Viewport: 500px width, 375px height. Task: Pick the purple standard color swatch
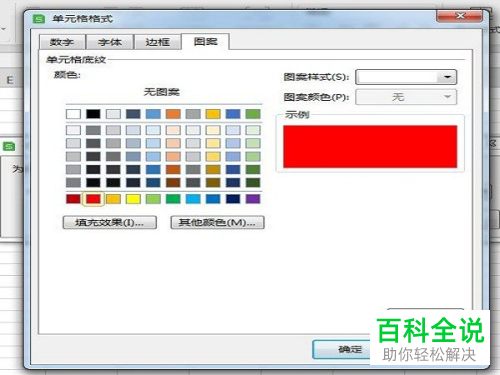point(253,199)
